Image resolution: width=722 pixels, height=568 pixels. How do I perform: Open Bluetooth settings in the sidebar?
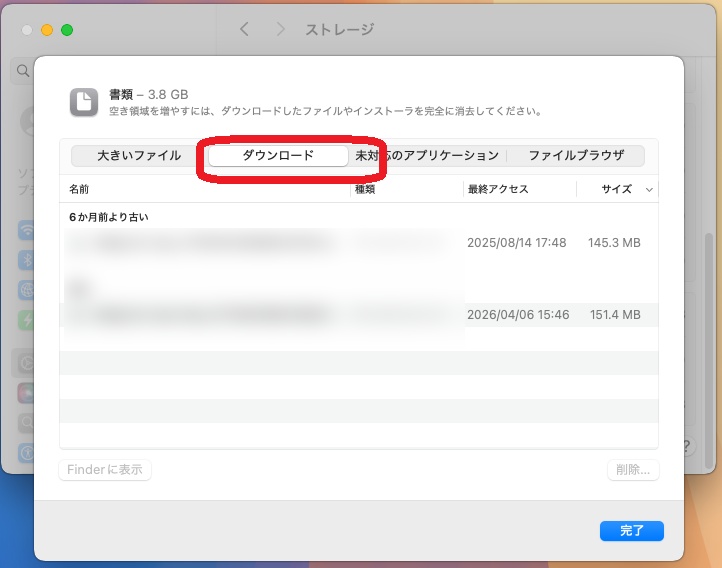(26, 260)
